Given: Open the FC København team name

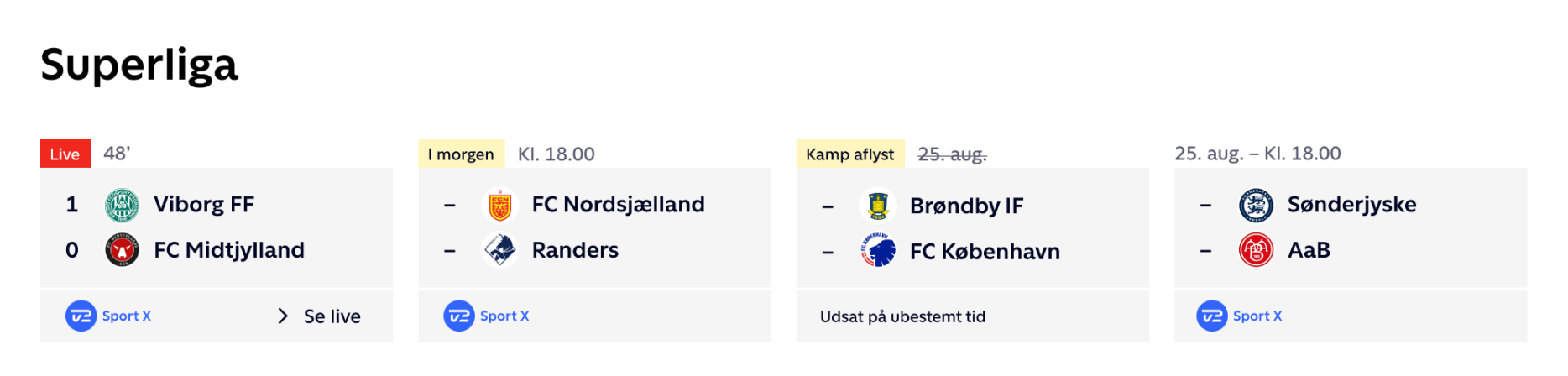Looking at the screenshot, I should click(x=985, y=252).
